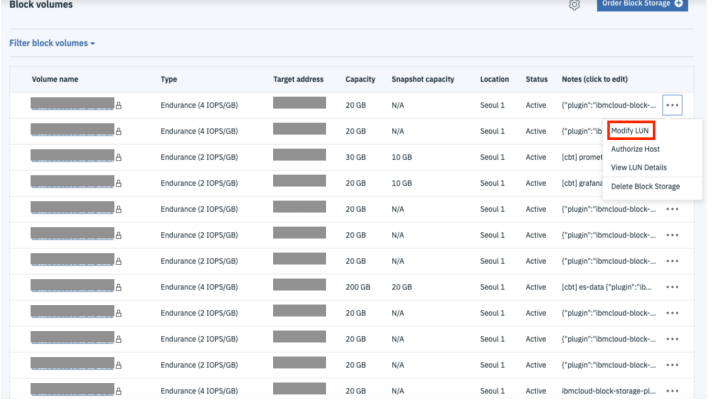This screenshot has width=717, height=405.
Task: Sort by the Status column header
Action: 536,79
